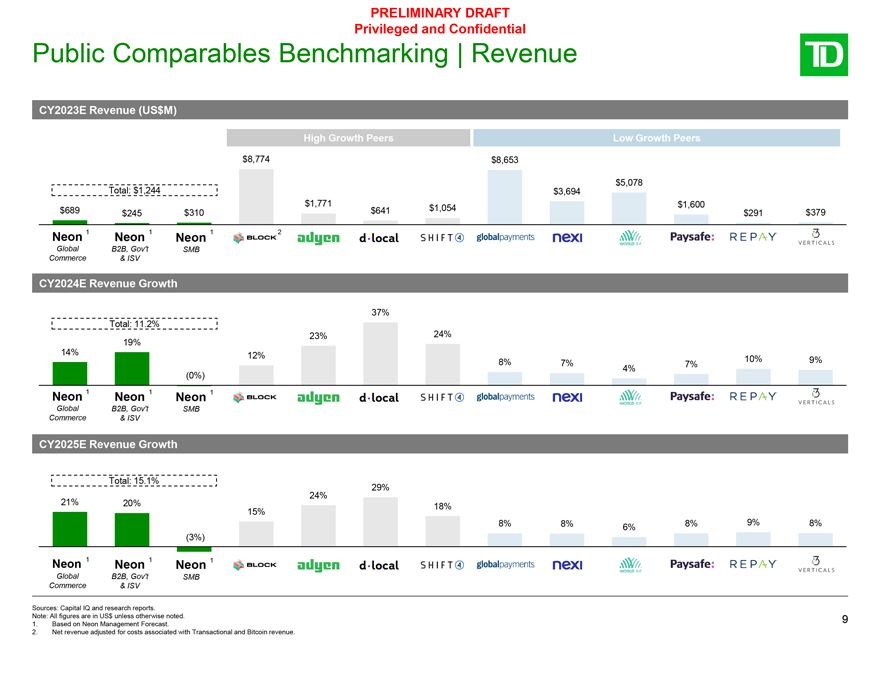Click Shift4 logo in CY2024E Growth row
880x680 pixels.
click(442, 397)
